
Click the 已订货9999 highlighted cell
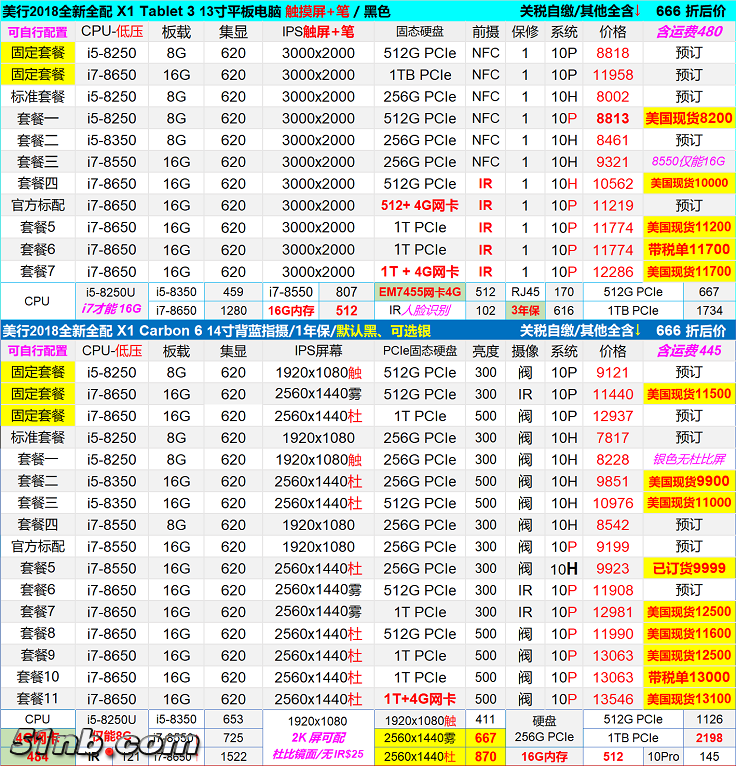(688, 569)
